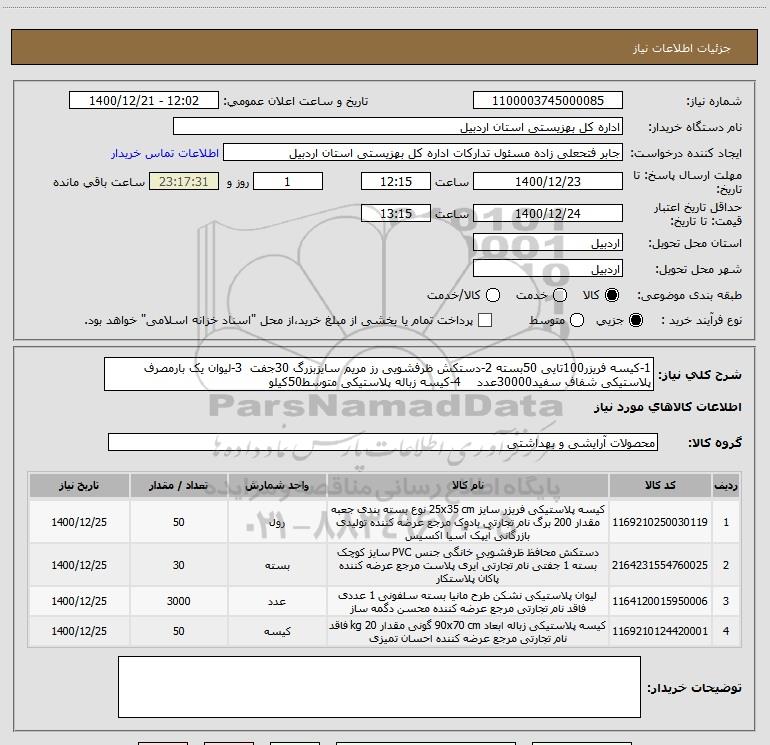This screenshot has height=745, width=770.
Task: Click the buyer organization name field
Action: click(398, 127)
